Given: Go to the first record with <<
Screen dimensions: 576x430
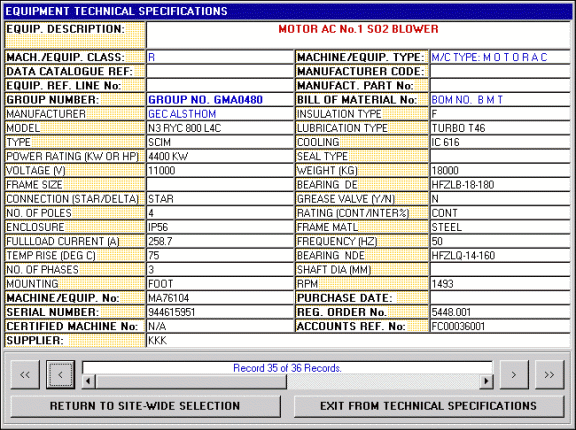Looking at the screenshot, I should pyautogui.click(x=25, y=375).
